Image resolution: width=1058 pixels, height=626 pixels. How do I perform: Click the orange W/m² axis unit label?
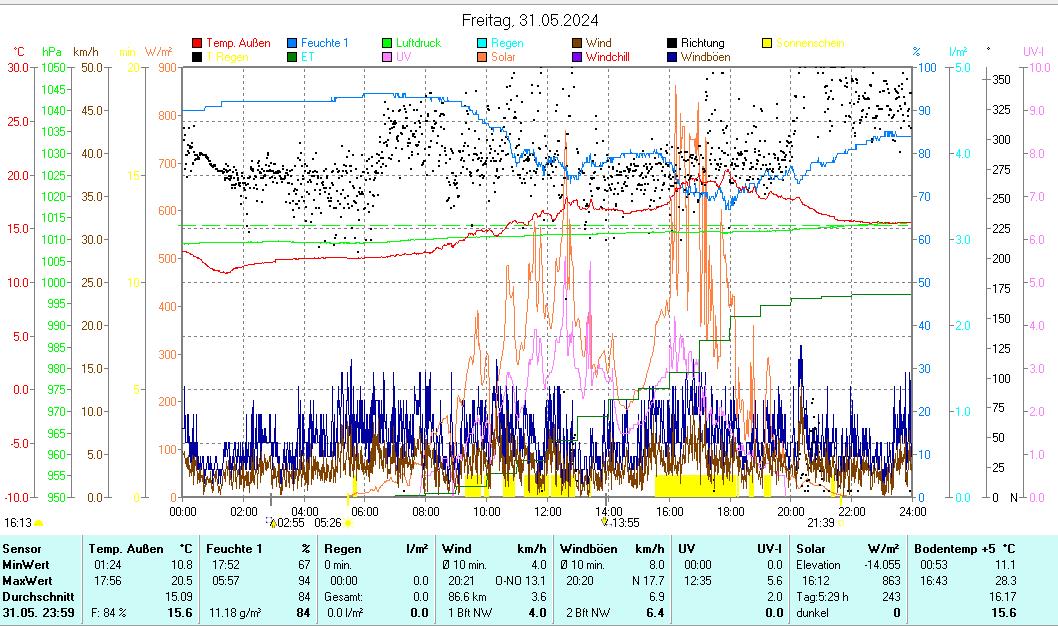[x=159, y=52]
